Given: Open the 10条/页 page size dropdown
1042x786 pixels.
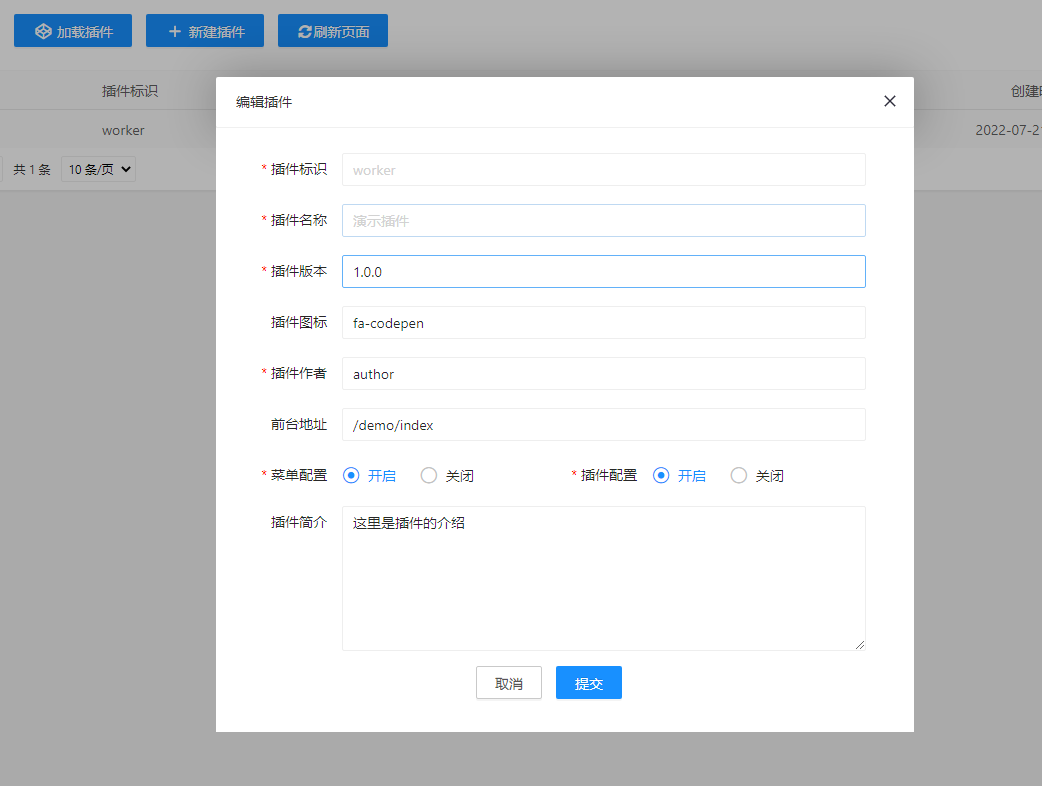Looking at the screenshot, I should [98, 170].
